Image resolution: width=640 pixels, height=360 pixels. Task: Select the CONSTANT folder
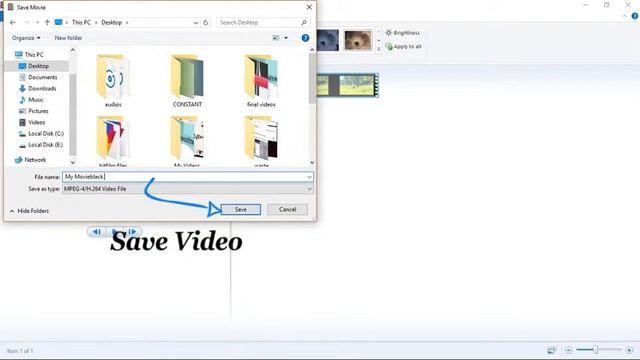(x=187, y=81)
